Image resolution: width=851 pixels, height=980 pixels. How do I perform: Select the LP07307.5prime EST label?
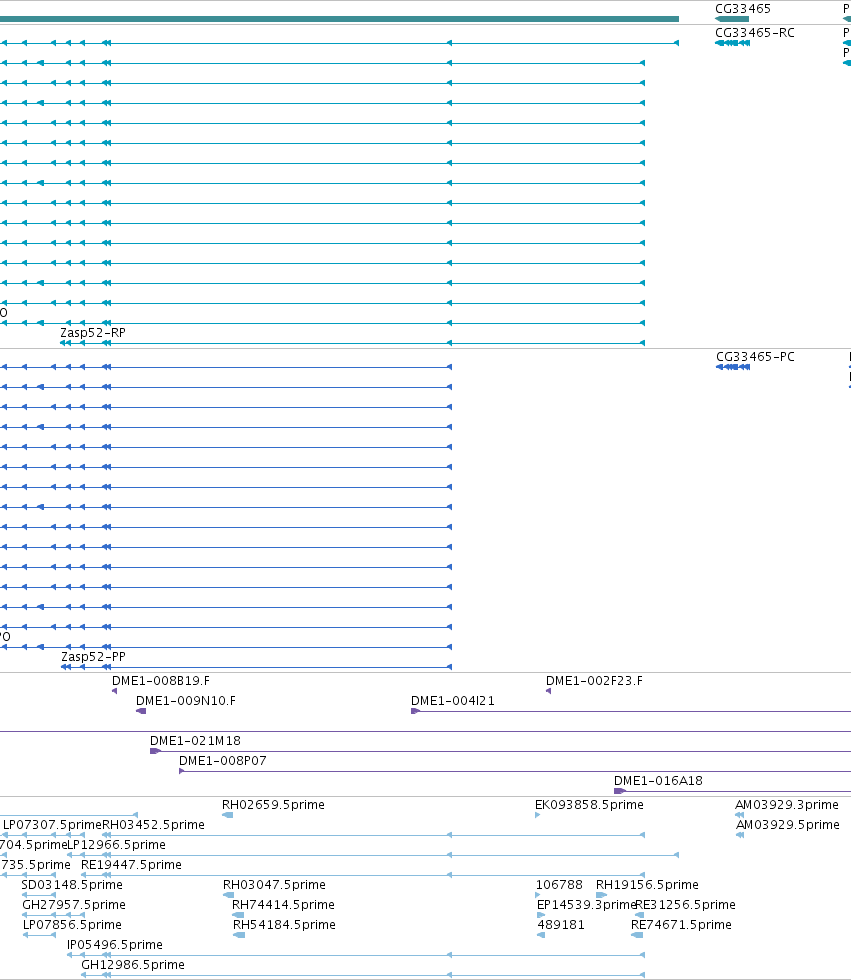(x=52, y=824)
